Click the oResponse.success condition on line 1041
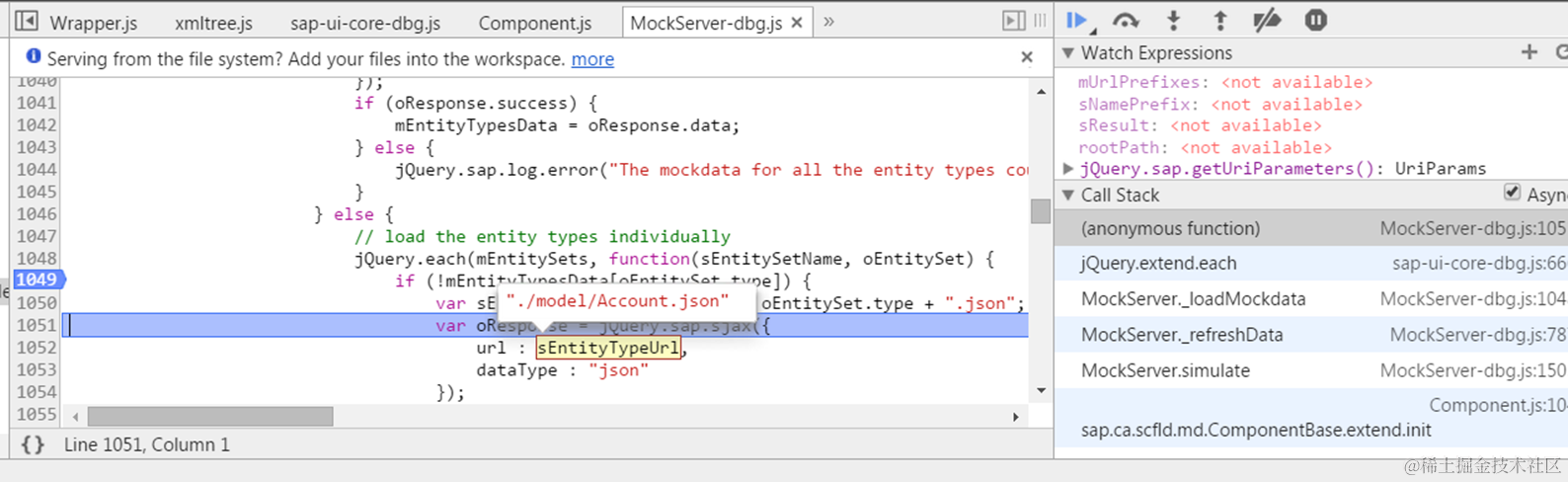1568x482 pixels. click(485, 103)
